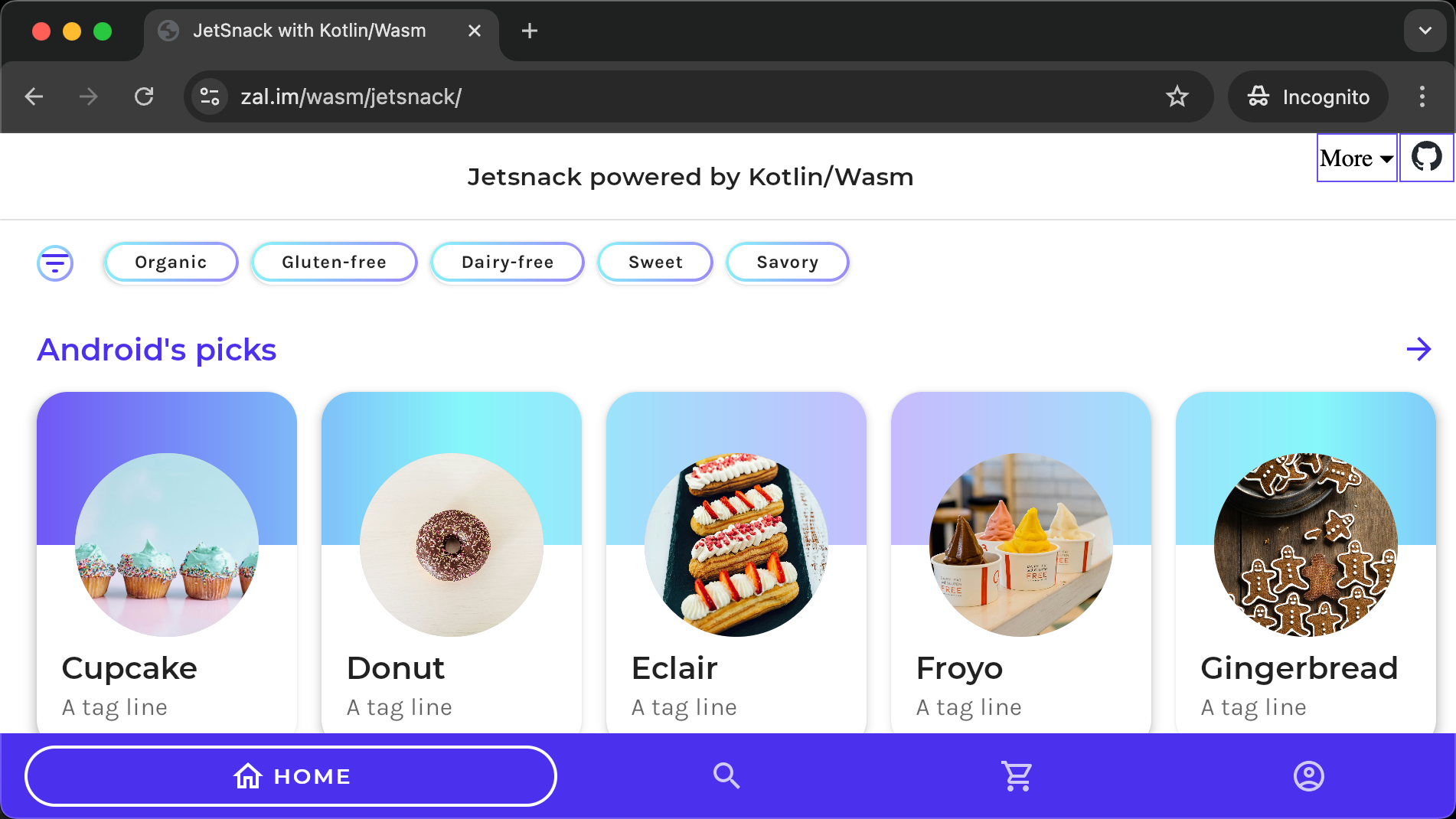Toggle the Sweet filter chip
Screen dimensions: 1456x819
(655, 263)
